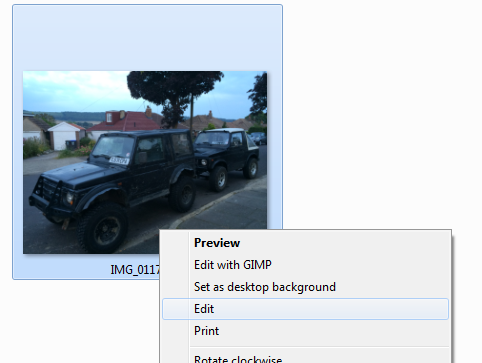Choose Set as desktop background
Screen dimensions: 482x363
(305, 287)
